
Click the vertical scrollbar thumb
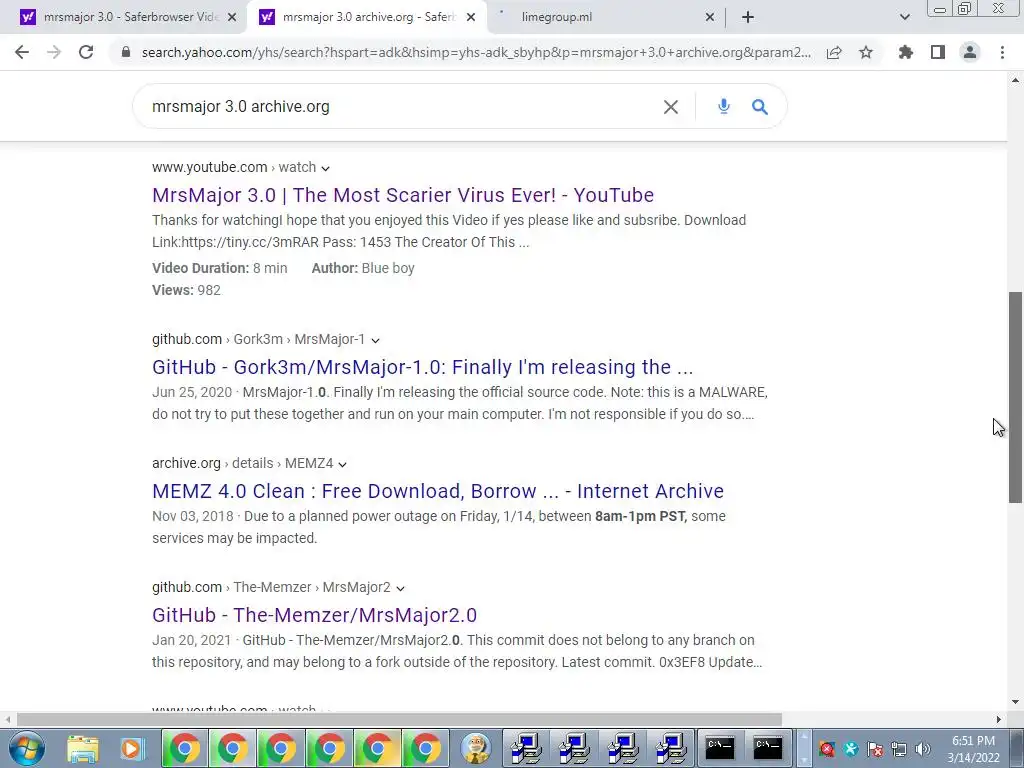point(1016,396)
